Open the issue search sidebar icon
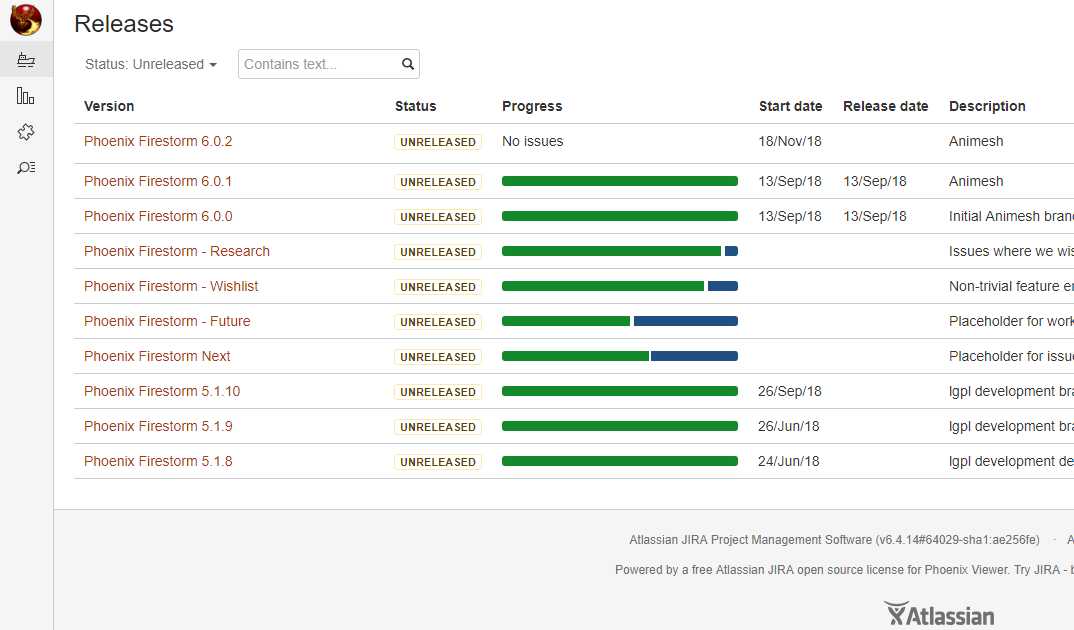This screenshot has width=1074, height=630. (x=26, y=167)
